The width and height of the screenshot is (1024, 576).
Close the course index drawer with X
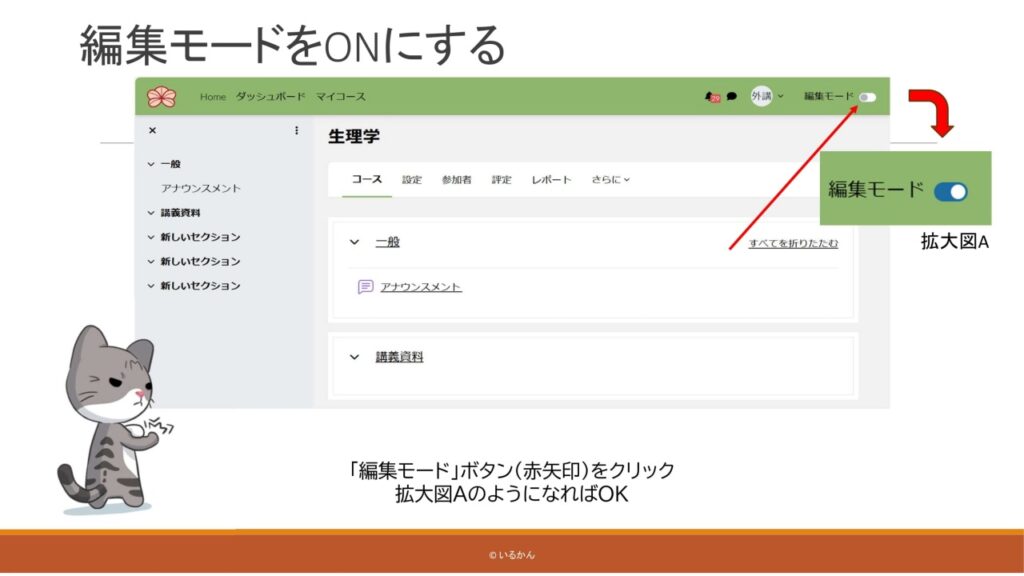(x=152, y=131)
